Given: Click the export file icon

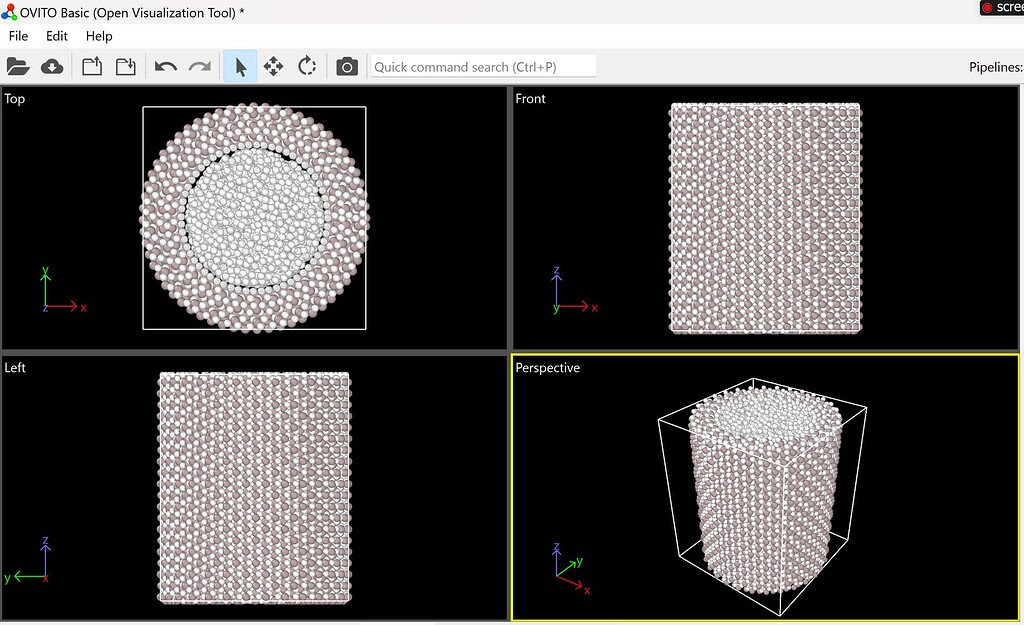Looking at the screenshot, I should [x=125, y=65].
